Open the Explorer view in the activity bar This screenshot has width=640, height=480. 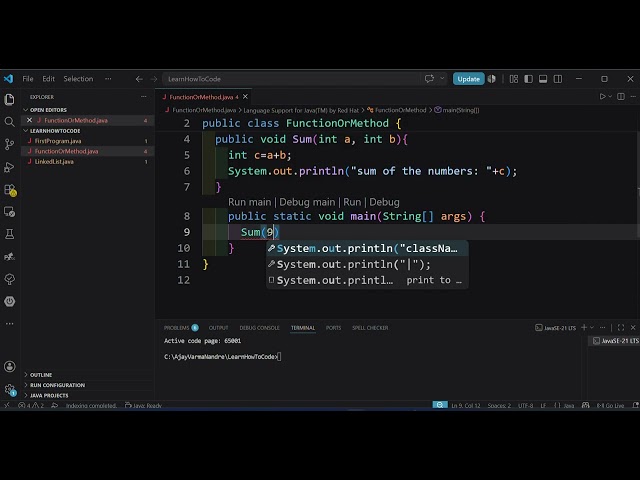point(9,99)
